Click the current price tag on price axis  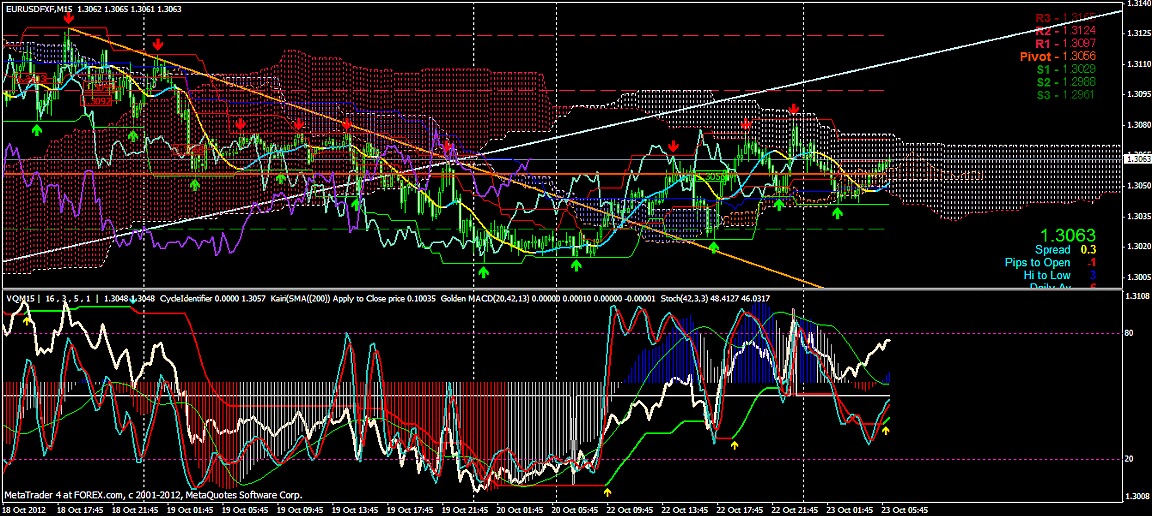[x=1137, y=159]
